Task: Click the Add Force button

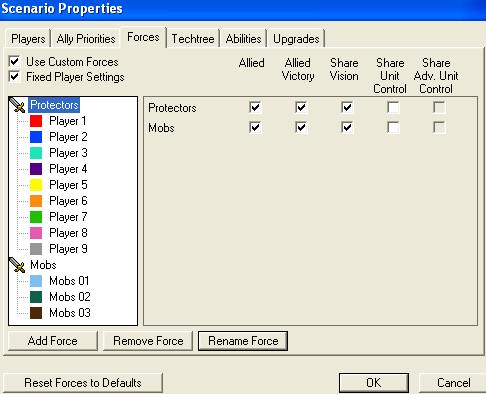Action: tap(53, 341)
